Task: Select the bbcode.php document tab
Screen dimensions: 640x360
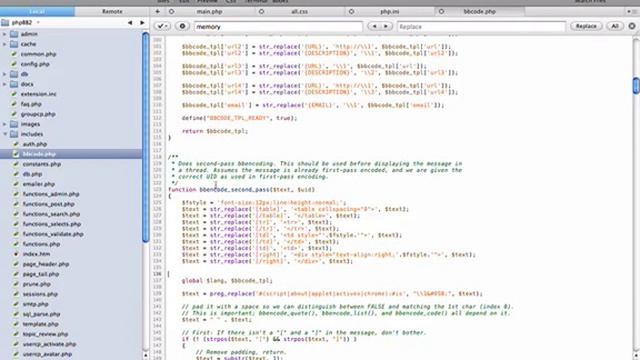Action: [480, 11]
